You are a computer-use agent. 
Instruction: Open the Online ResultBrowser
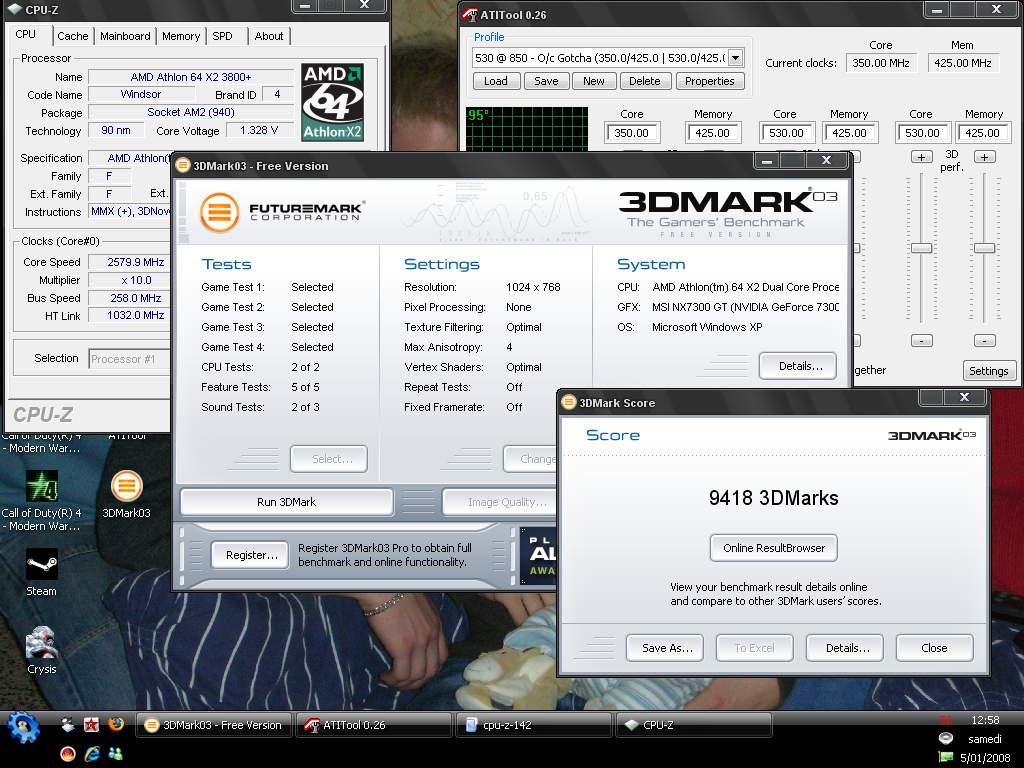click(774, 548)
